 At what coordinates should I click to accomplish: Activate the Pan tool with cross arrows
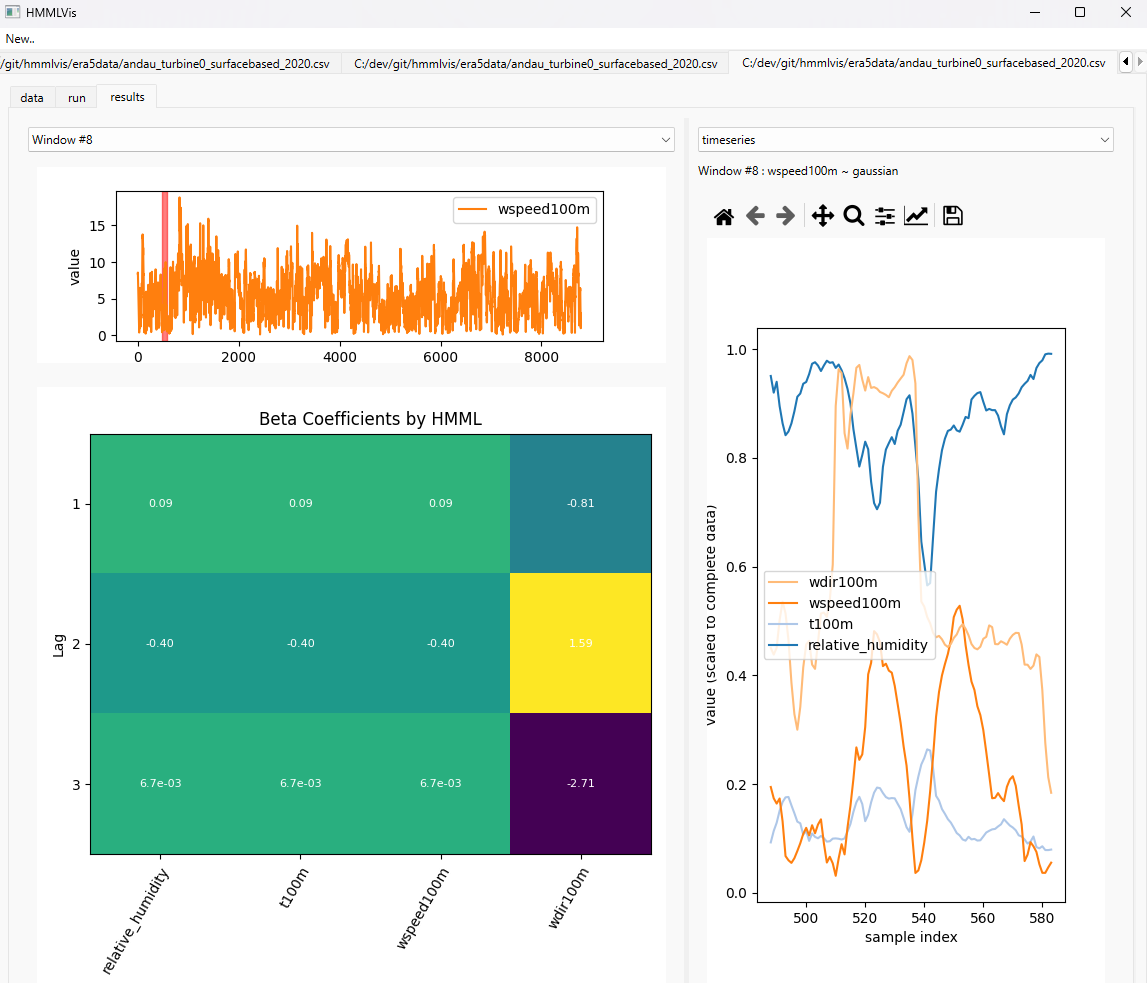(822, 216)
